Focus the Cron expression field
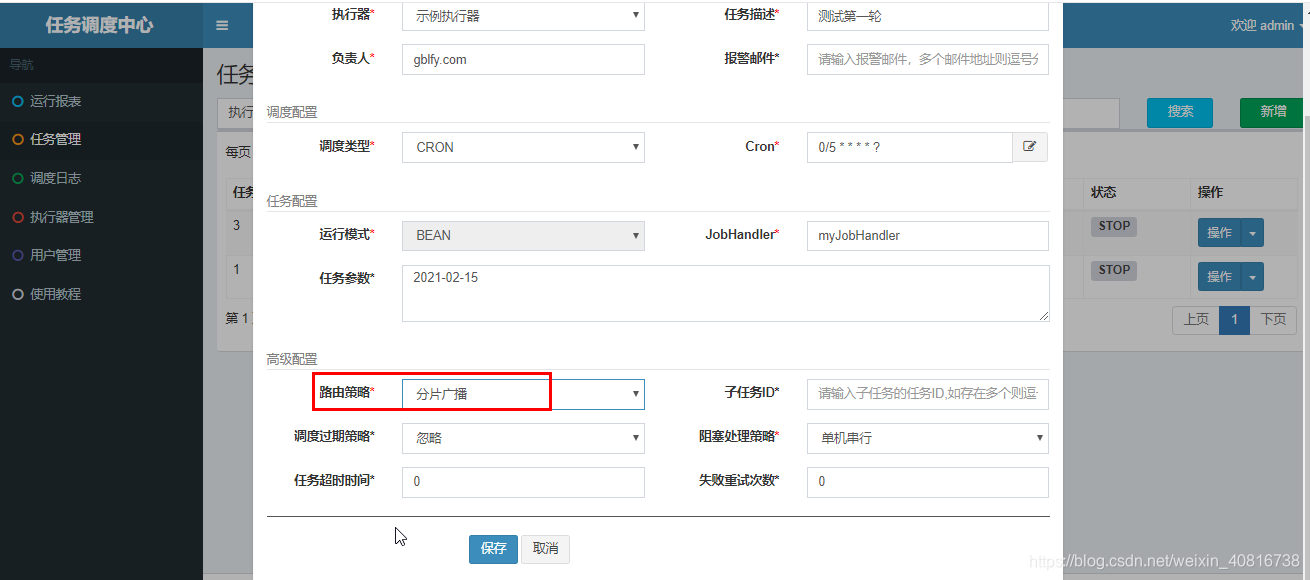Image resolution: width=1310 pixels, height=580 pixels. tap(910, 147)
